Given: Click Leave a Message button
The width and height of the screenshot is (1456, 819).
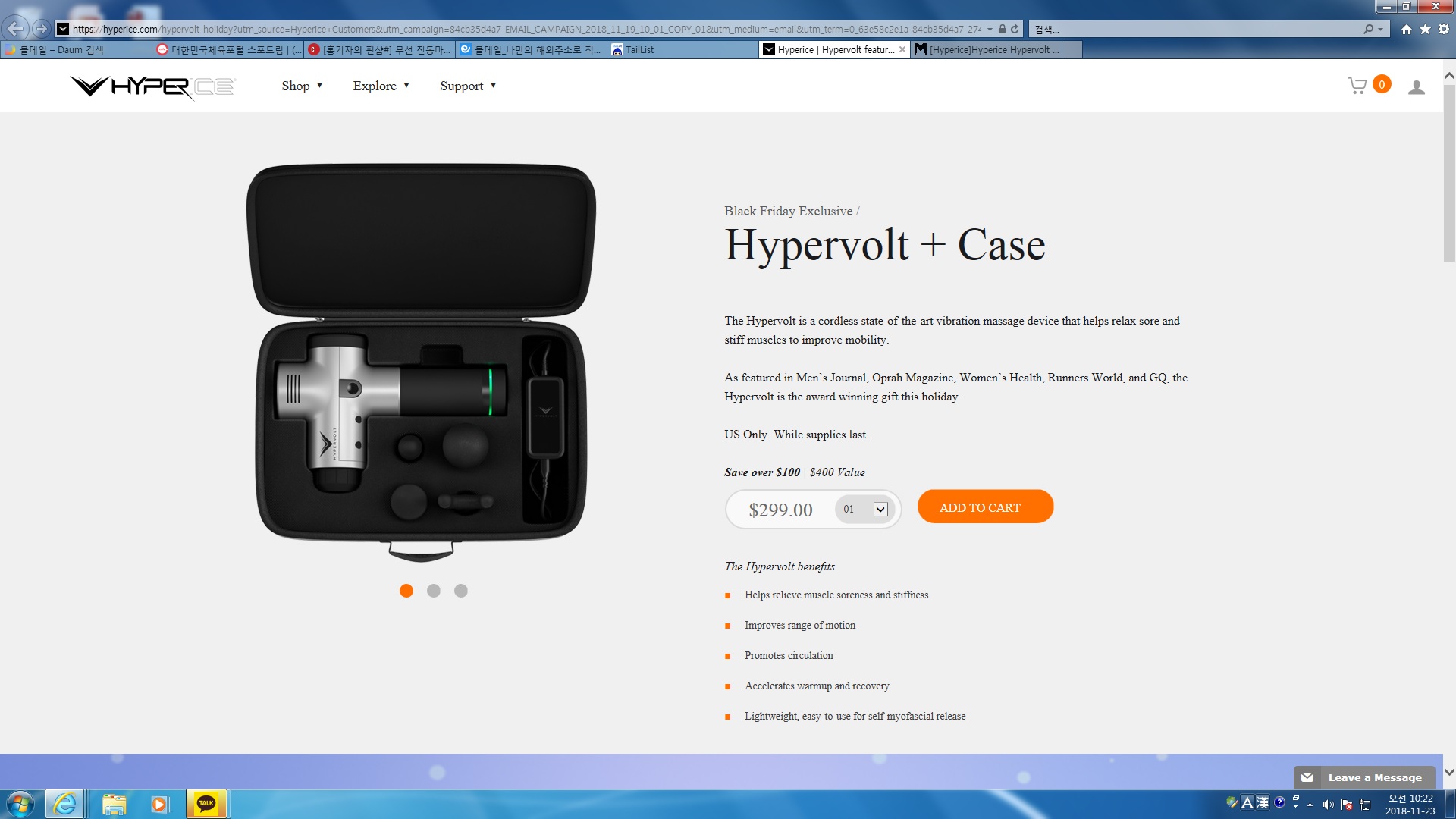Looking at the screenshot, I should pos(1364,777).
